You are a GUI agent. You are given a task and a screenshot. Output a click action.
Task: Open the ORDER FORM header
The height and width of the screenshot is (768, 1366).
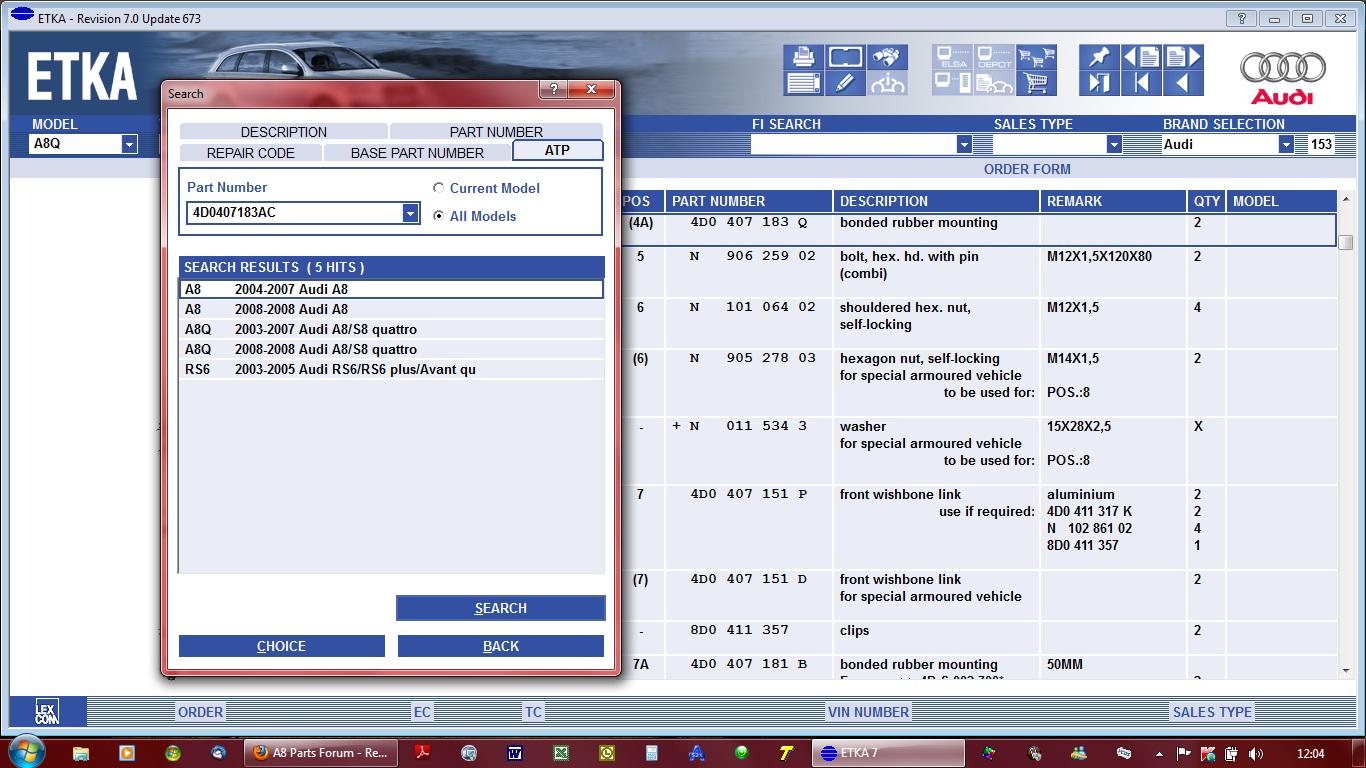tap(1027, 169)
